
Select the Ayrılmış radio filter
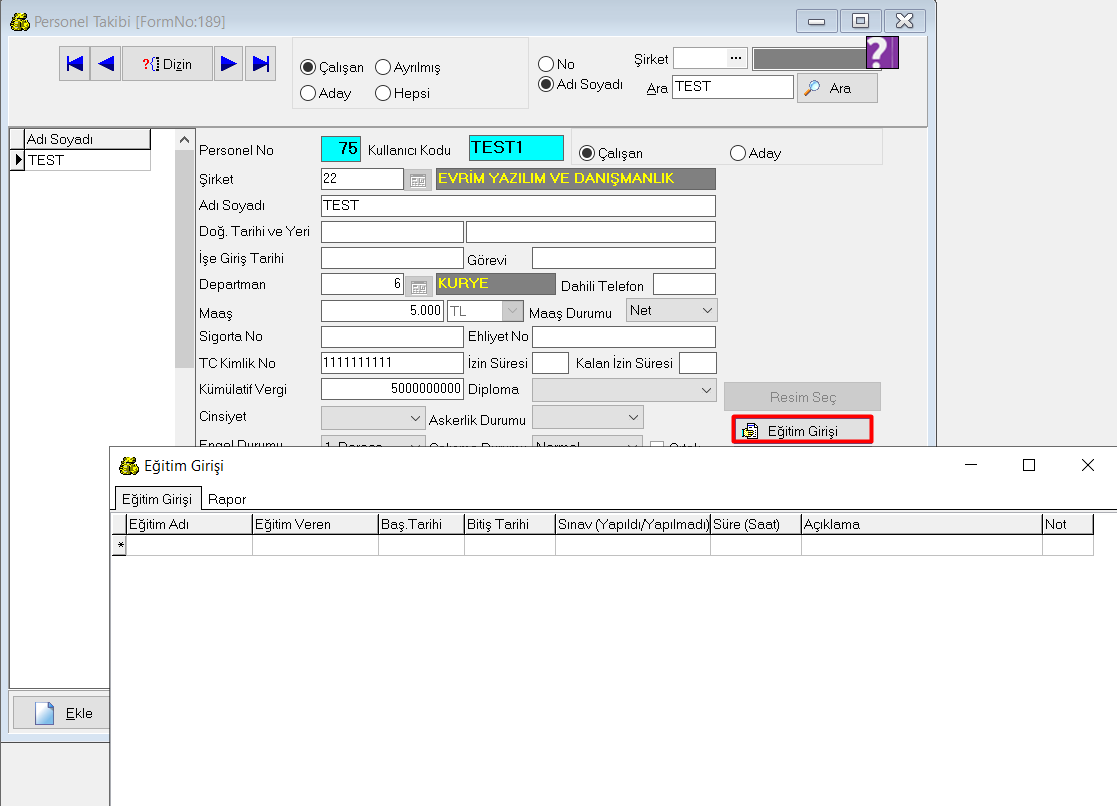coord(383,68)
